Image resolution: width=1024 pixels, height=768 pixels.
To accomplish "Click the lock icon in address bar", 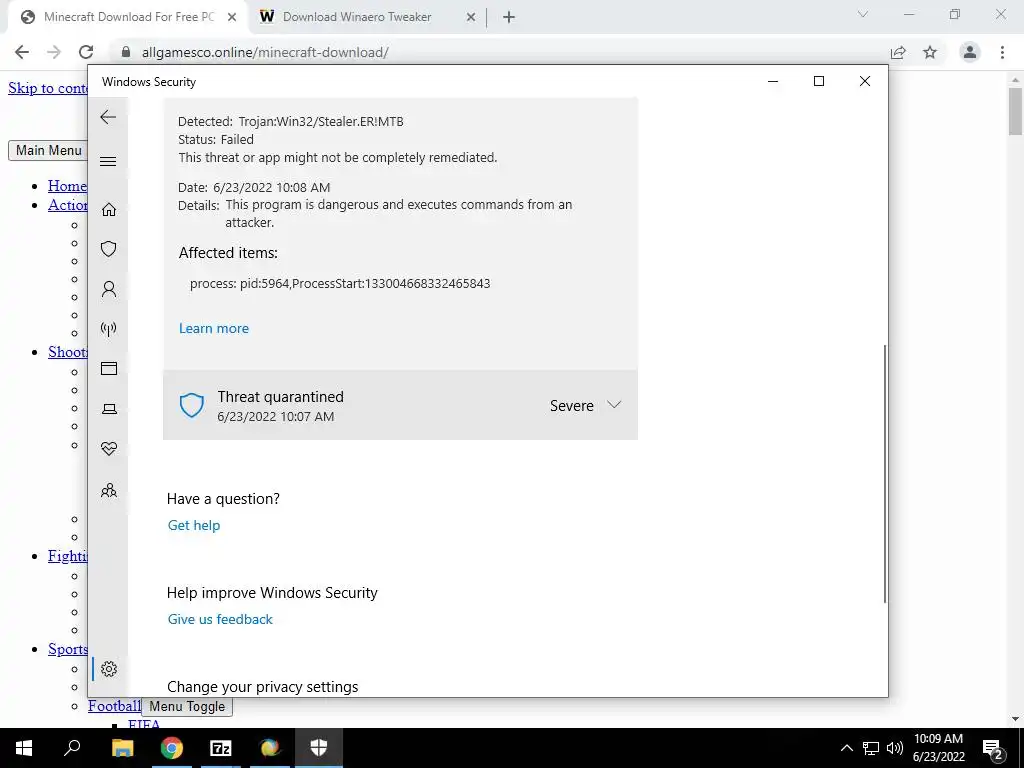I will [x=126, y=52].
